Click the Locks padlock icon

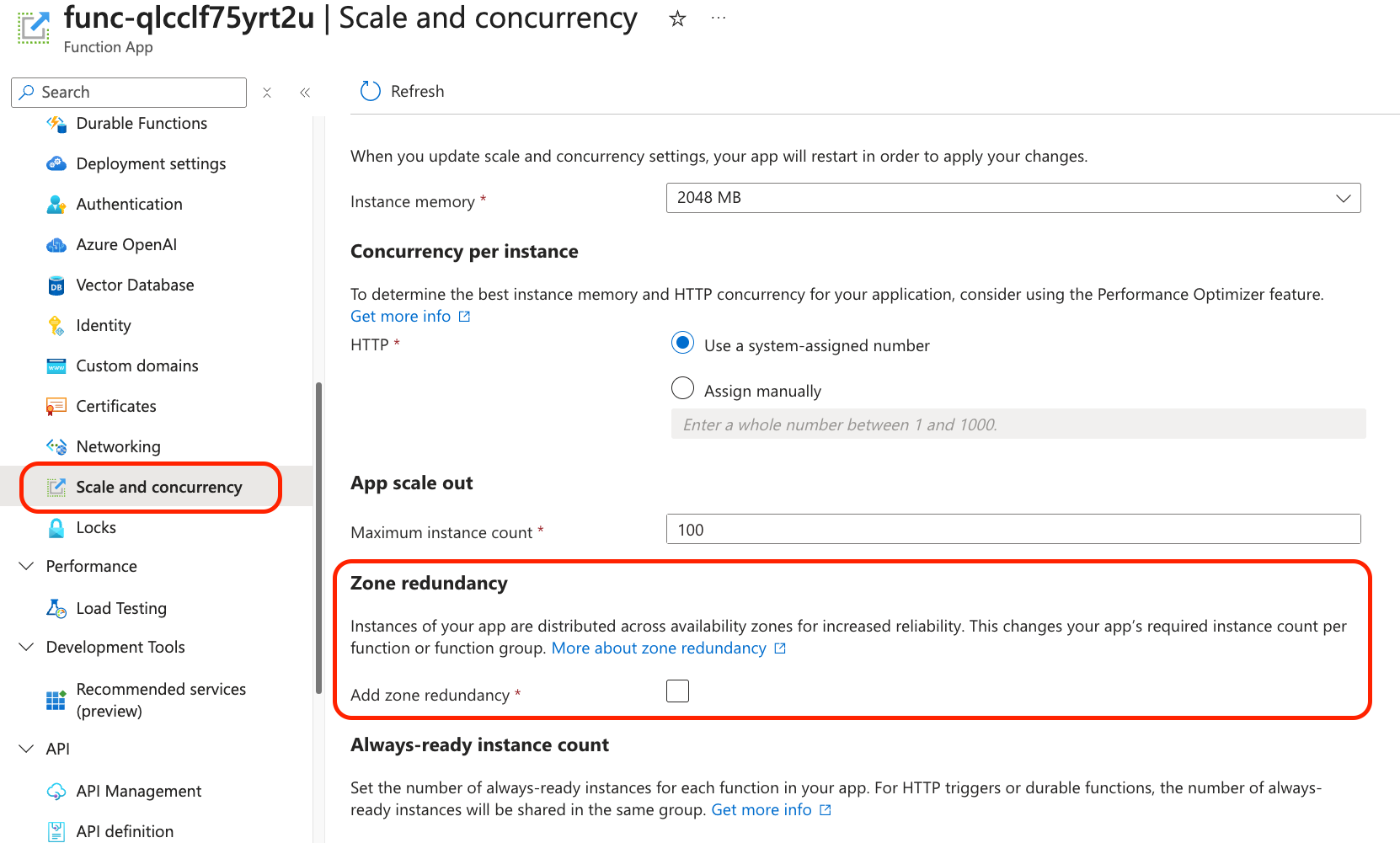tap(56, 528)
